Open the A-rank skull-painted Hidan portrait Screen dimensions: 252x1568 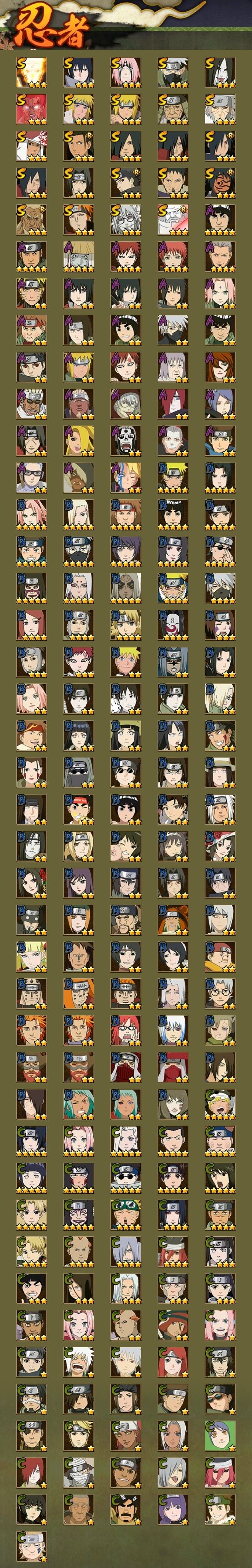point(126,441)
